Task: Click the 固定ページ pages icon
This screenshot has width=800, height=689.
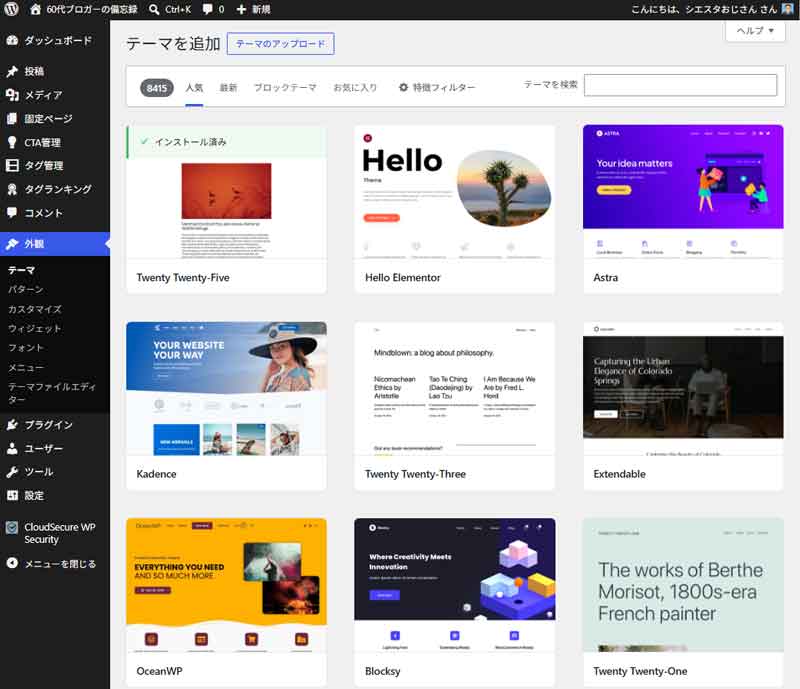Action: click(12, 118)
